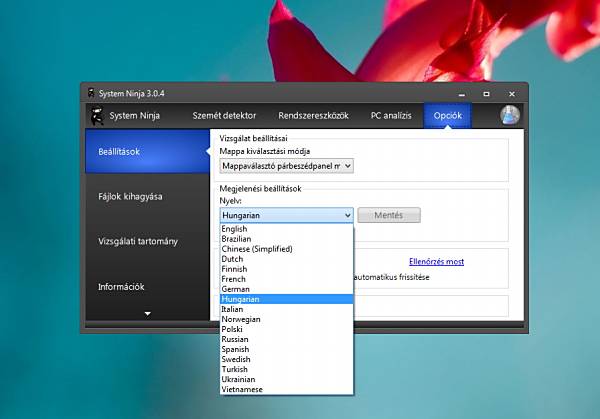Open Információk sidebar section
This screenshot has height=419, width=600.
(147, 287)
